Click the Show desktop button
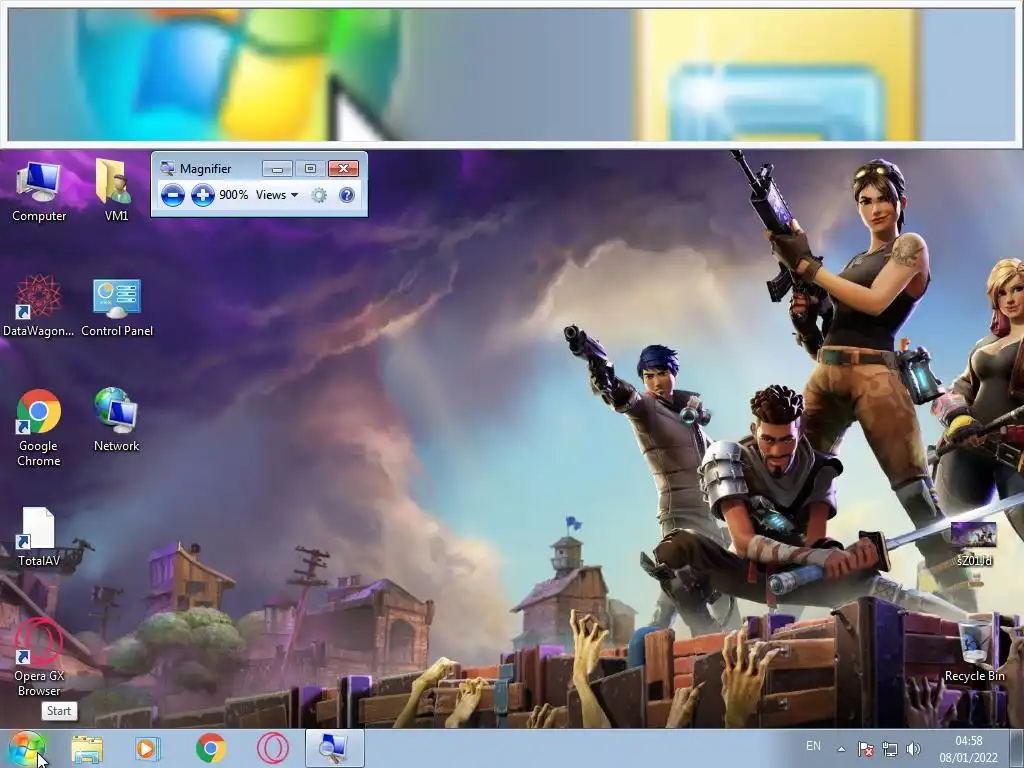 point(1016,748)
